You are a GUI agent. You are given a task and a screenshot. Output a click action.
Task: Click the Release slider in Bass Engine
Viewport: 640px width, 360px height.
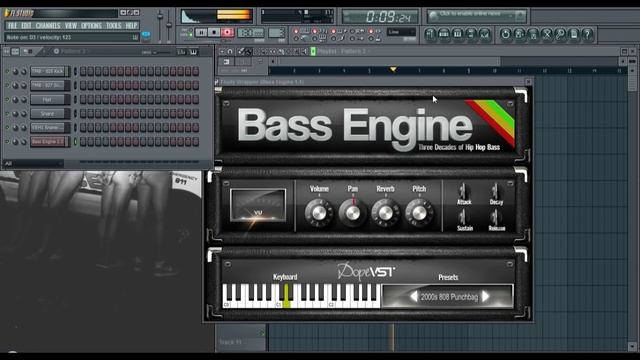click(495, 217)
